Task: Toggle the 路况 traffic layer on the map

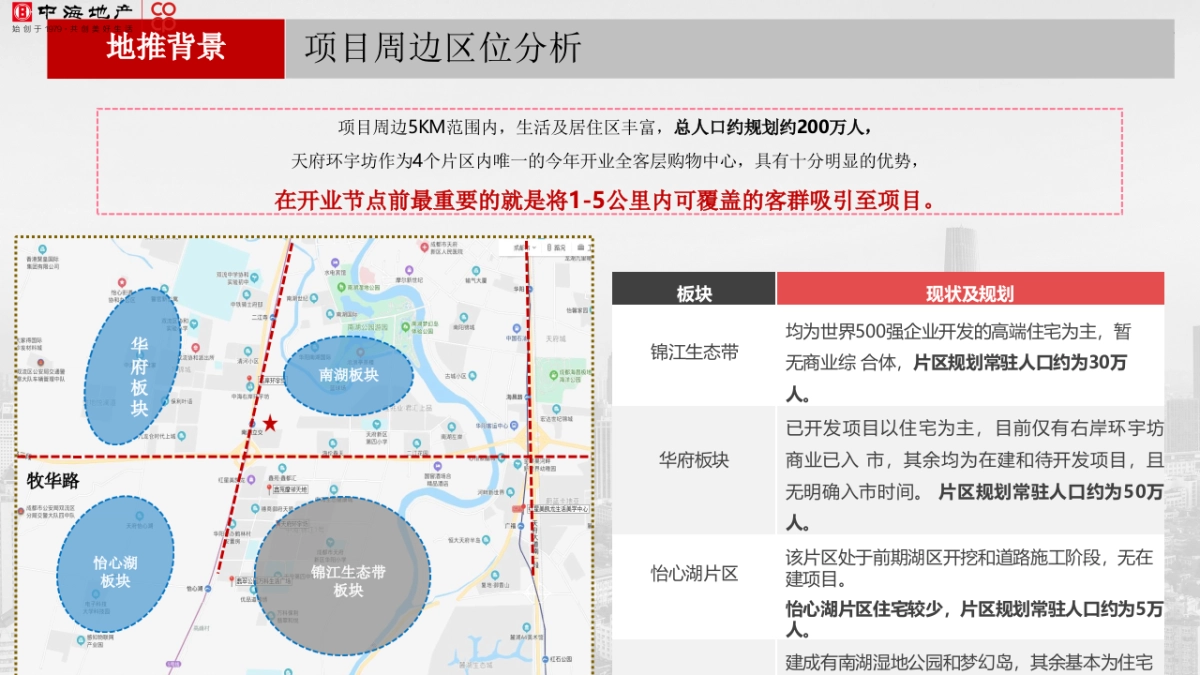Action: [x=556, y=248]
